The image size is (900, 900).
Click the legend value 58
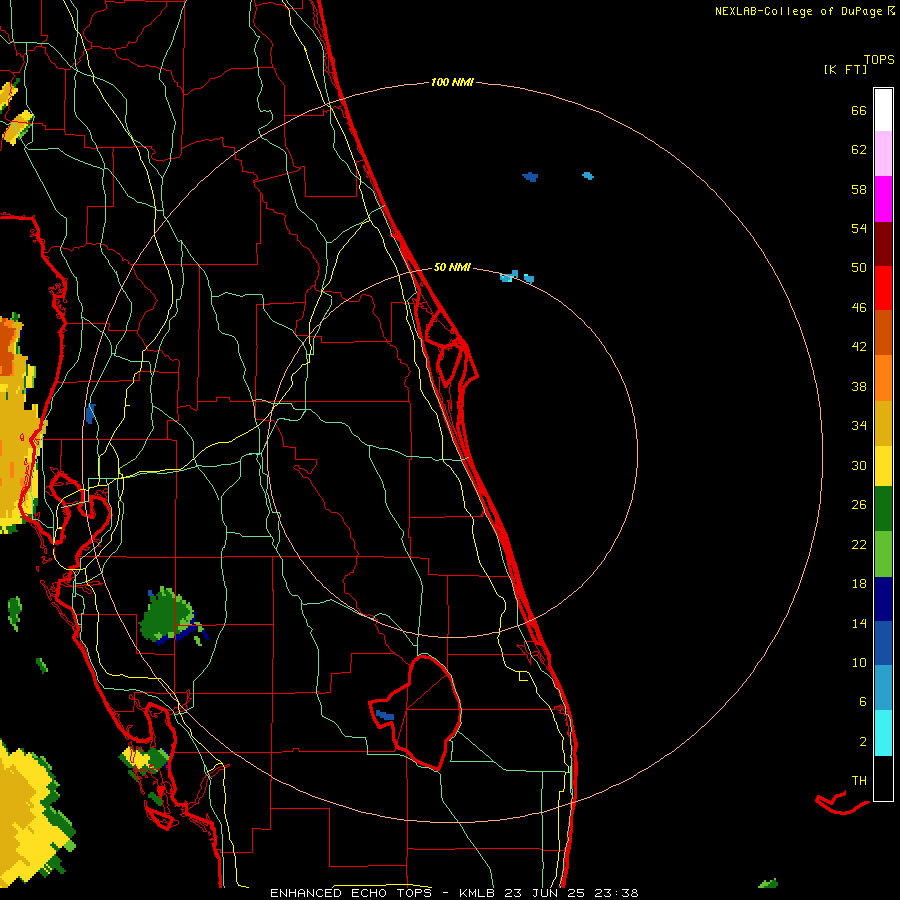(x=859, y=189)
